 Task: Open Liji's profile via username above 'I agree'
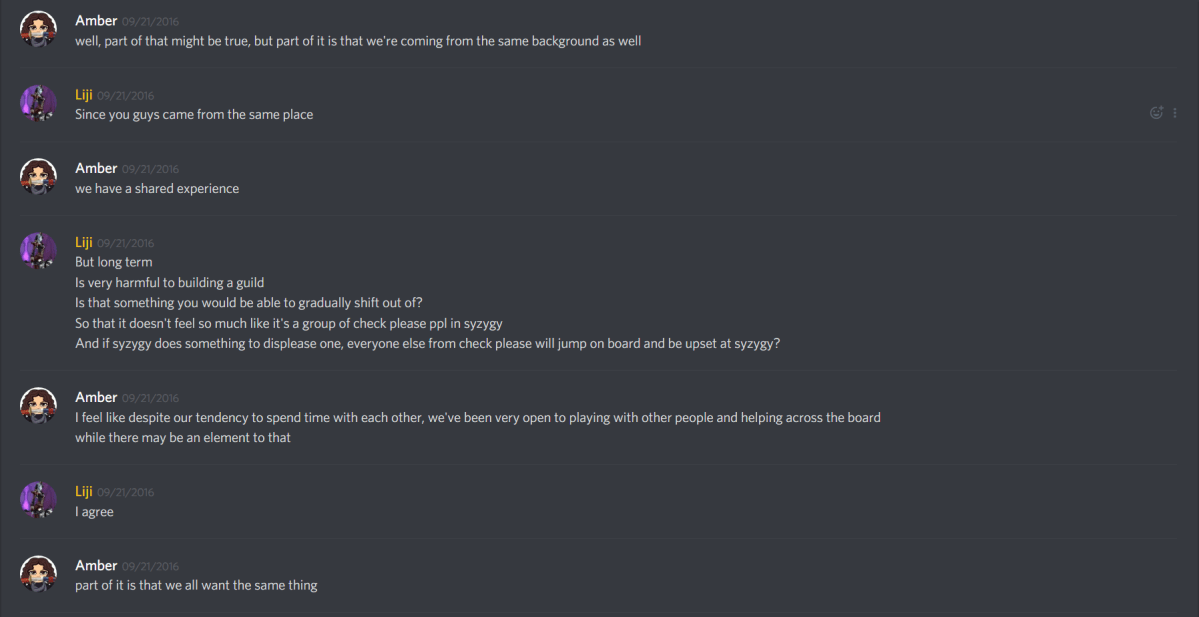tap(84, 491)
